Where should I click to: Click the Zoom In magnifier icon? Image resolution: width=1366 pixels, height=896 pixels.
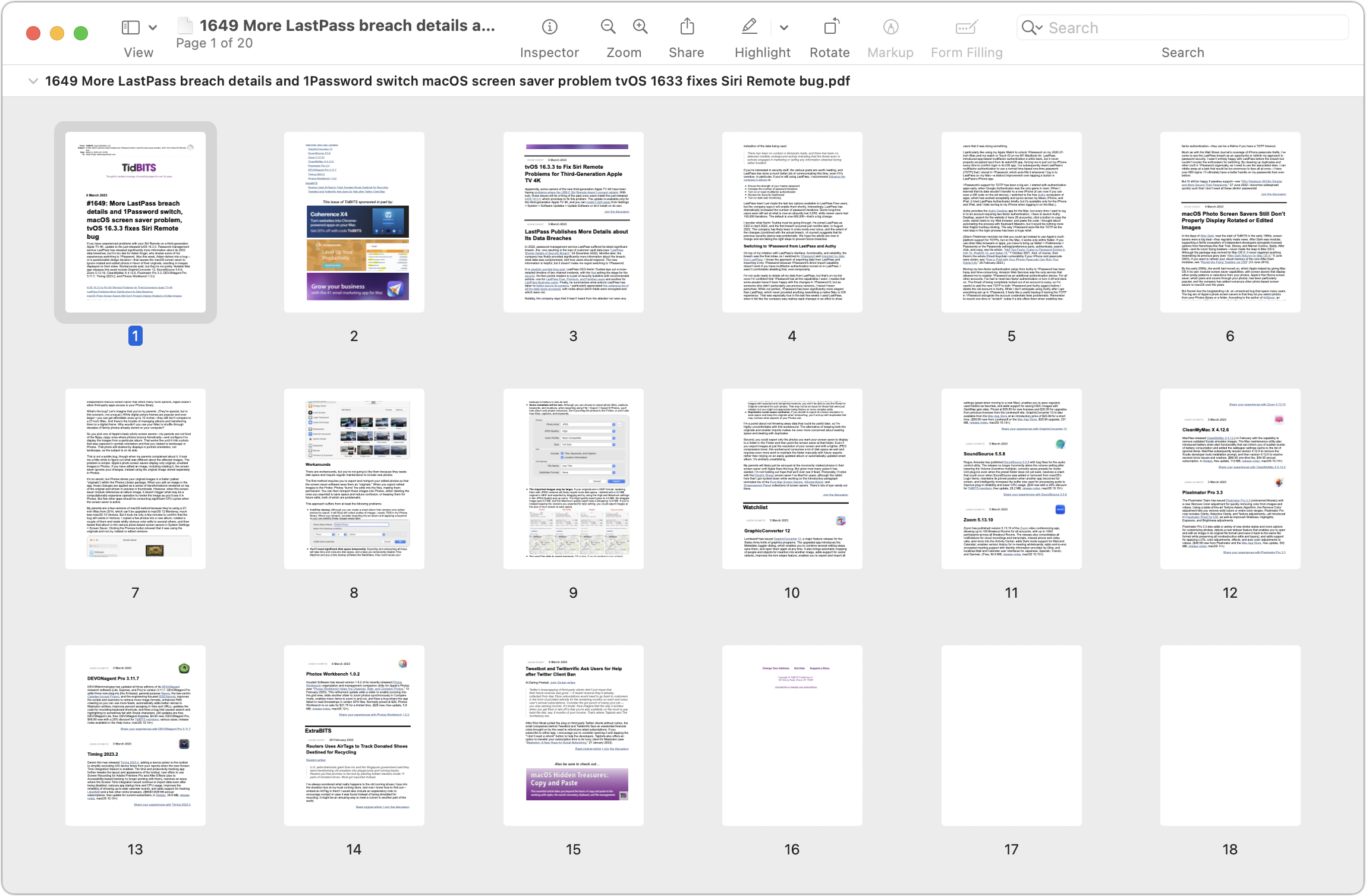(x=640, y=27)
